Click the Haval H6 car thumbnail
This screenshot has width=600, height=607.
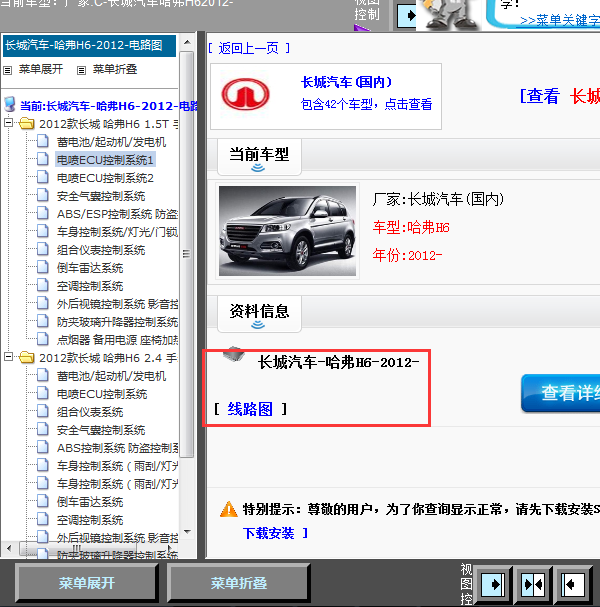(287, 231)
